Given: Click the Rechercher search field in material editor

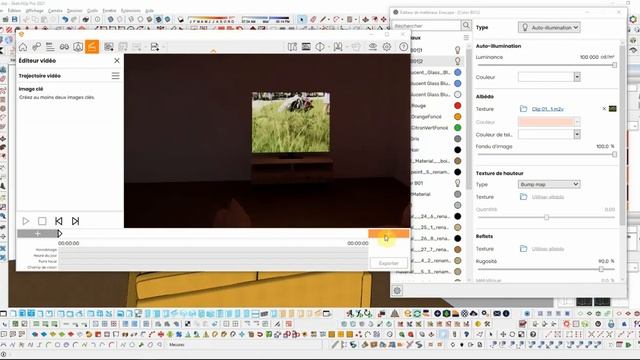Looking at the screenshot, I should tap(427, 26).
